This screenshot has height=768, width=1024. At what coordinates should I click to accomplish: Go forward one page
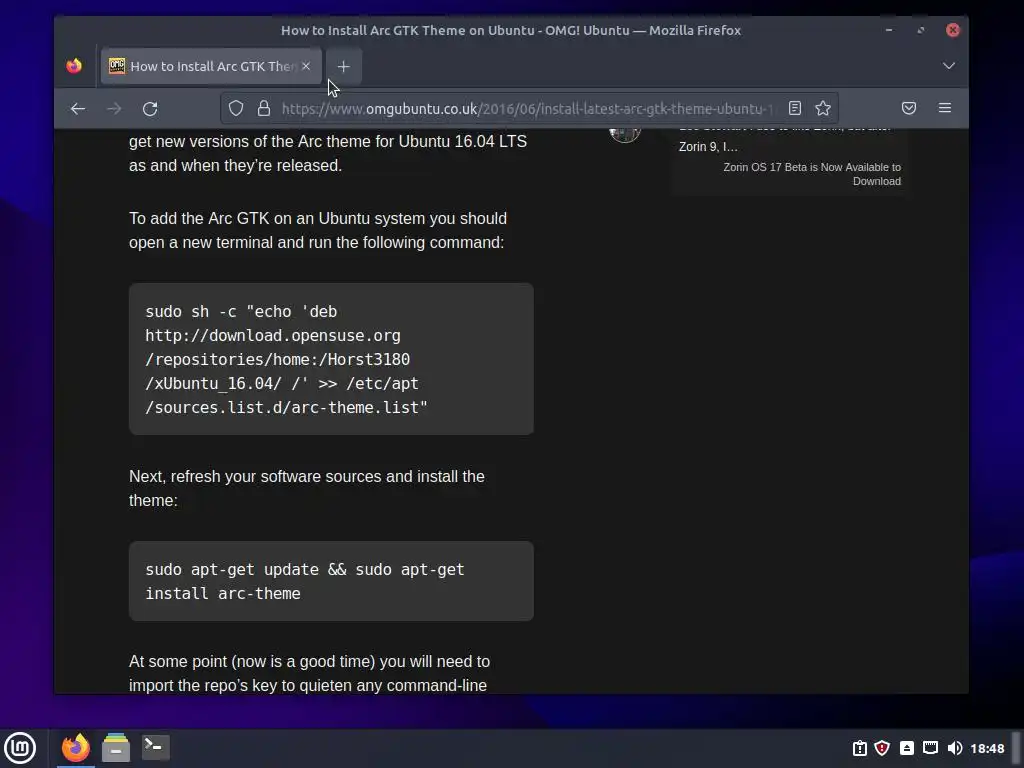point(114,108)
